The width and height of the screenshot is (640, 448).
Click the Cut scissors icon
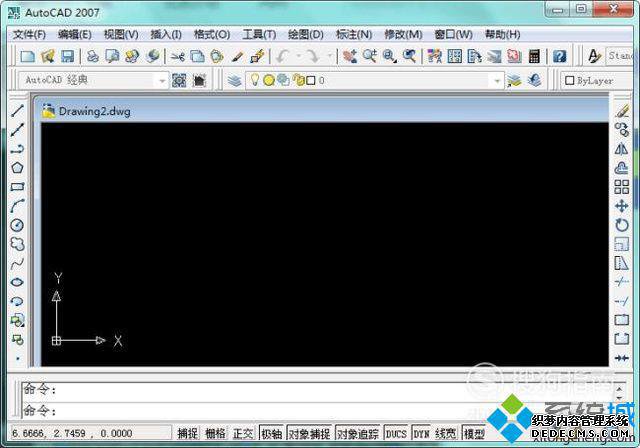[x=178, y=56]
